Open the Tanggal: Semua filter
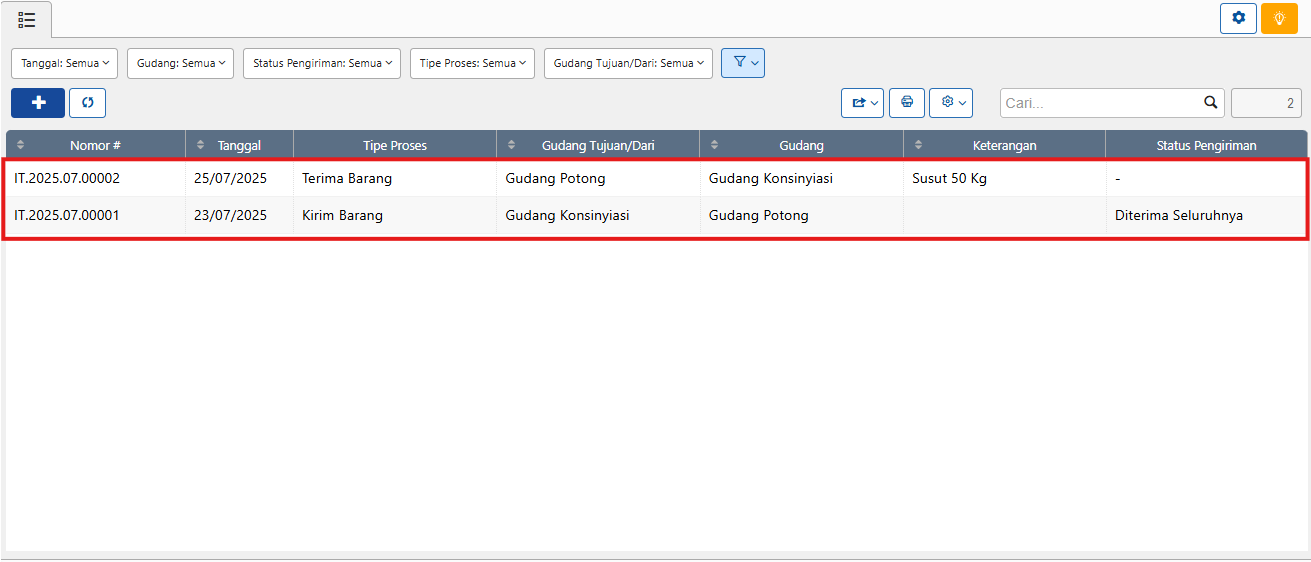This screenshot has height=562, width=1311. click(x=65, y=63)
